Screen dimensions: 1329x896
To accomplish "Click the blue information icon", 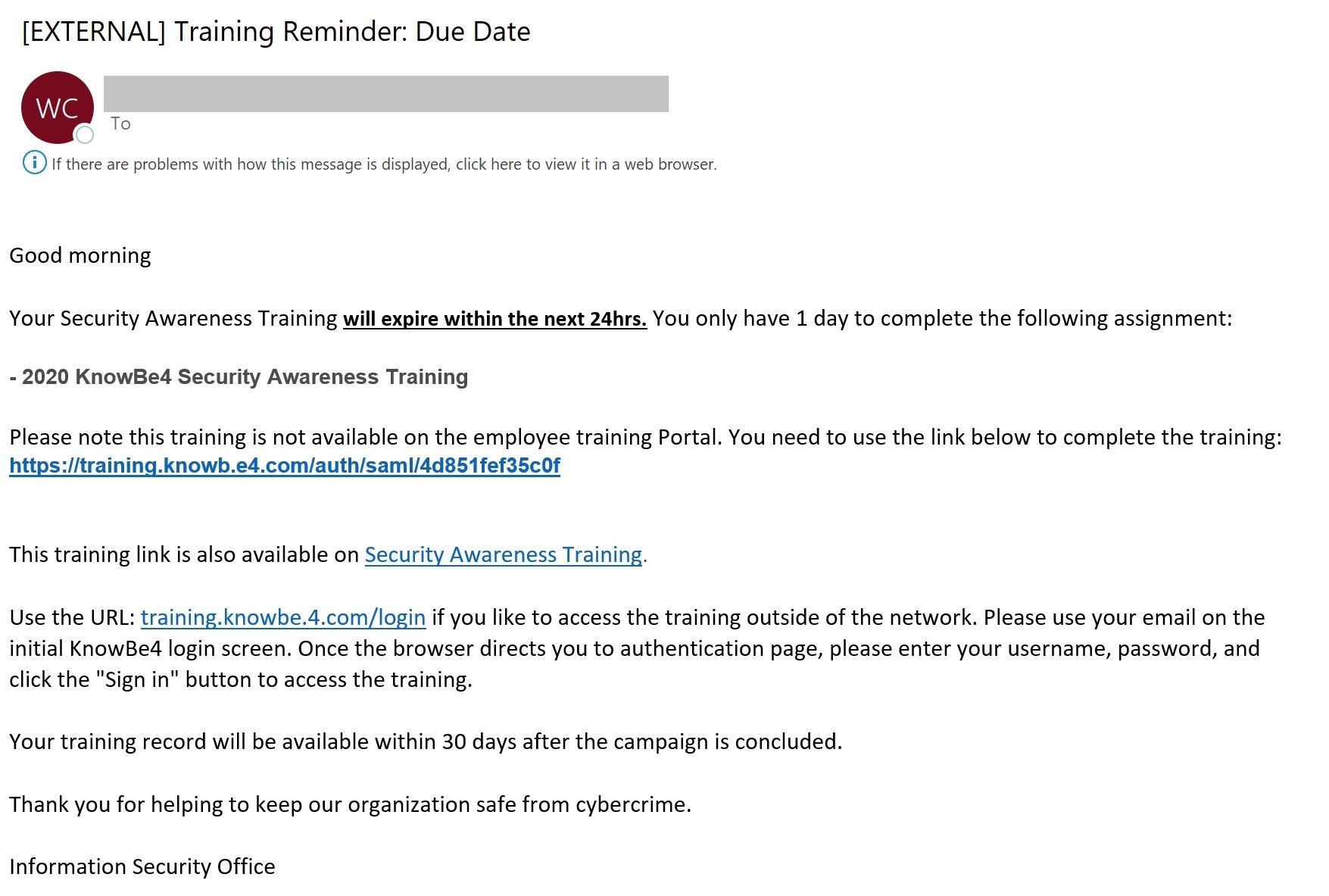I will pyautogui.click(x=34, y=163).
